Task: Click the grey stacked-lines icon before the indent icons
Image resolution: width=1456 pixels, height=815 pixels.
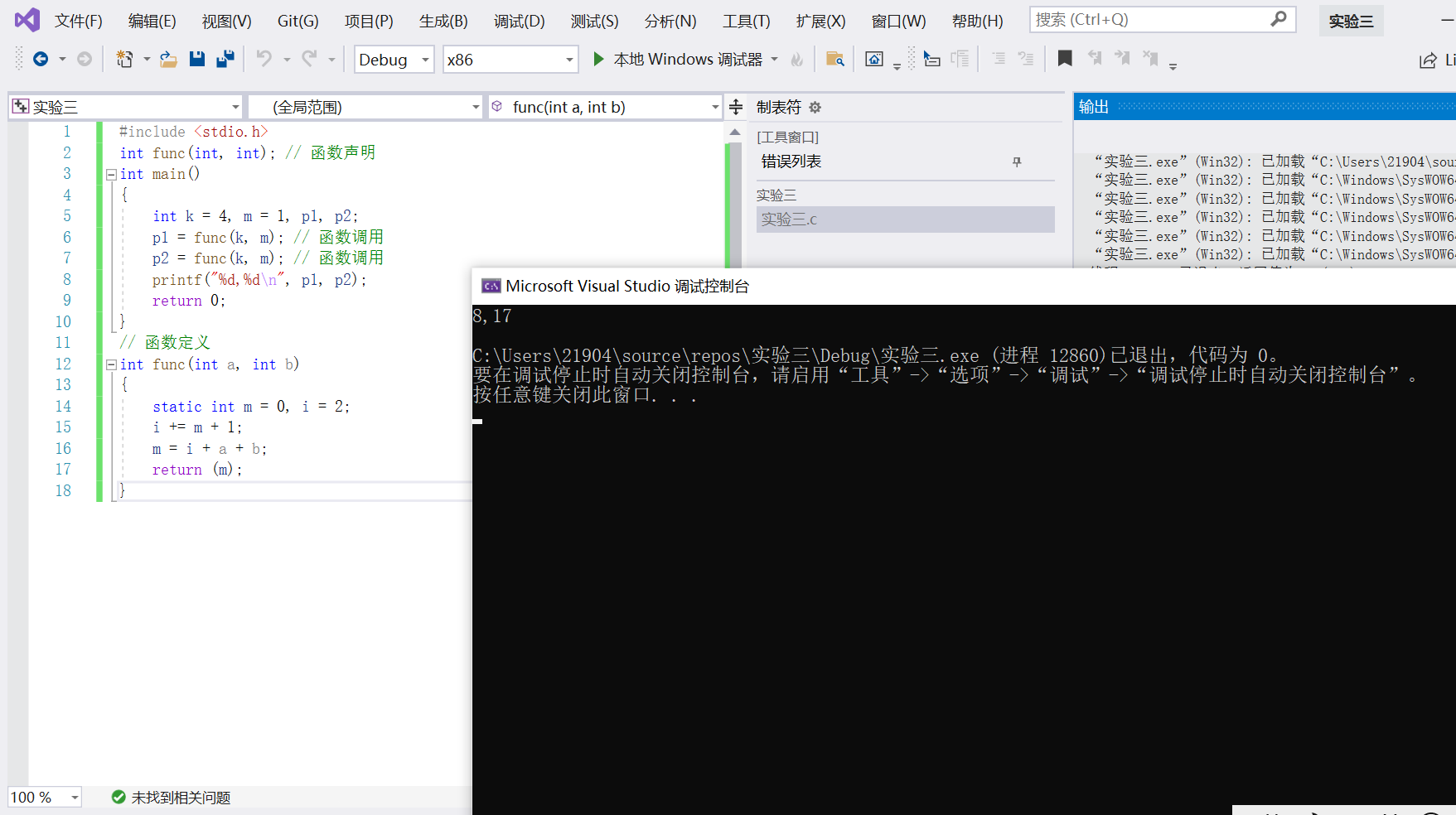Action: coord(960,59)
